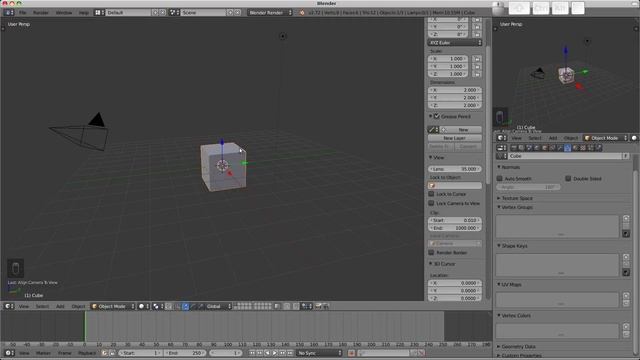Click the Angle slider under Normals
Viewport: 640px width, 360px height.
[529, 187]
